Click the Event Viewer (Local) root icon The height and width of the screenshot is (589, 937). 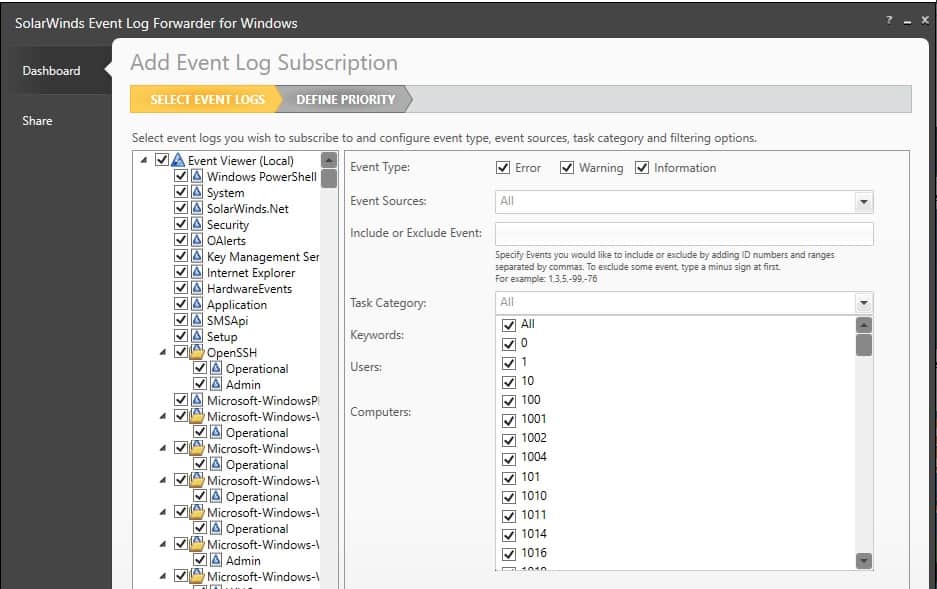(x=178, y=160)
